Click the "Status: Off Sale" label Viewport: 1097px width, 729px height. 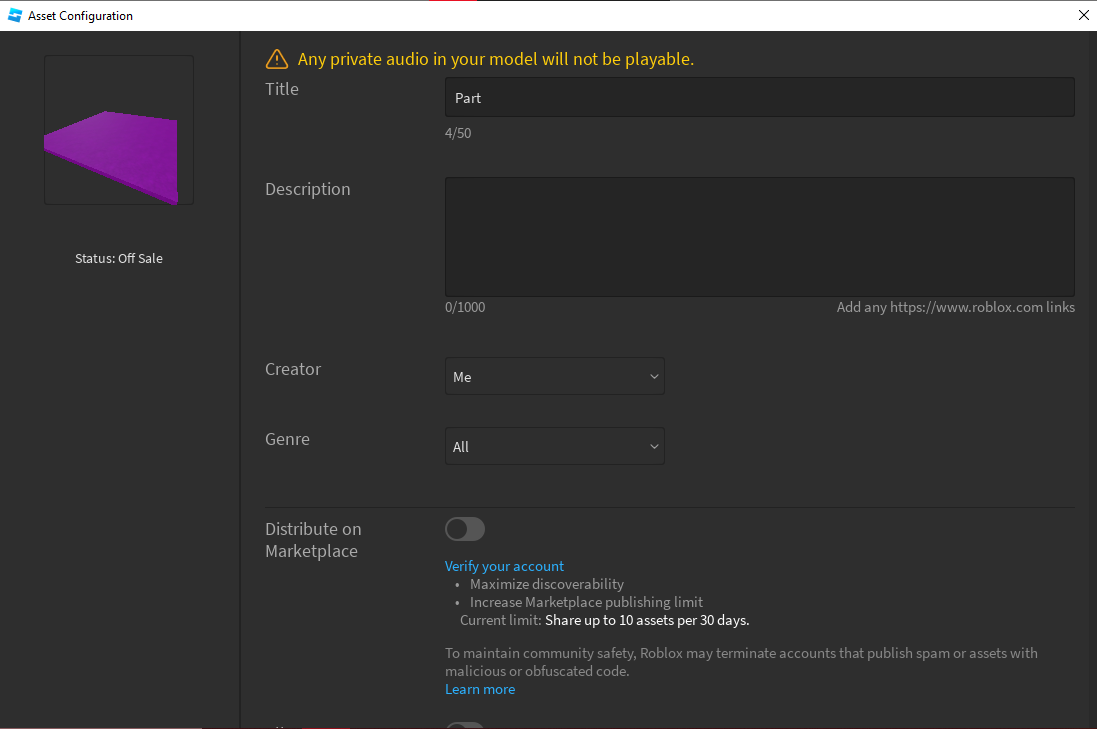point(118,258)
